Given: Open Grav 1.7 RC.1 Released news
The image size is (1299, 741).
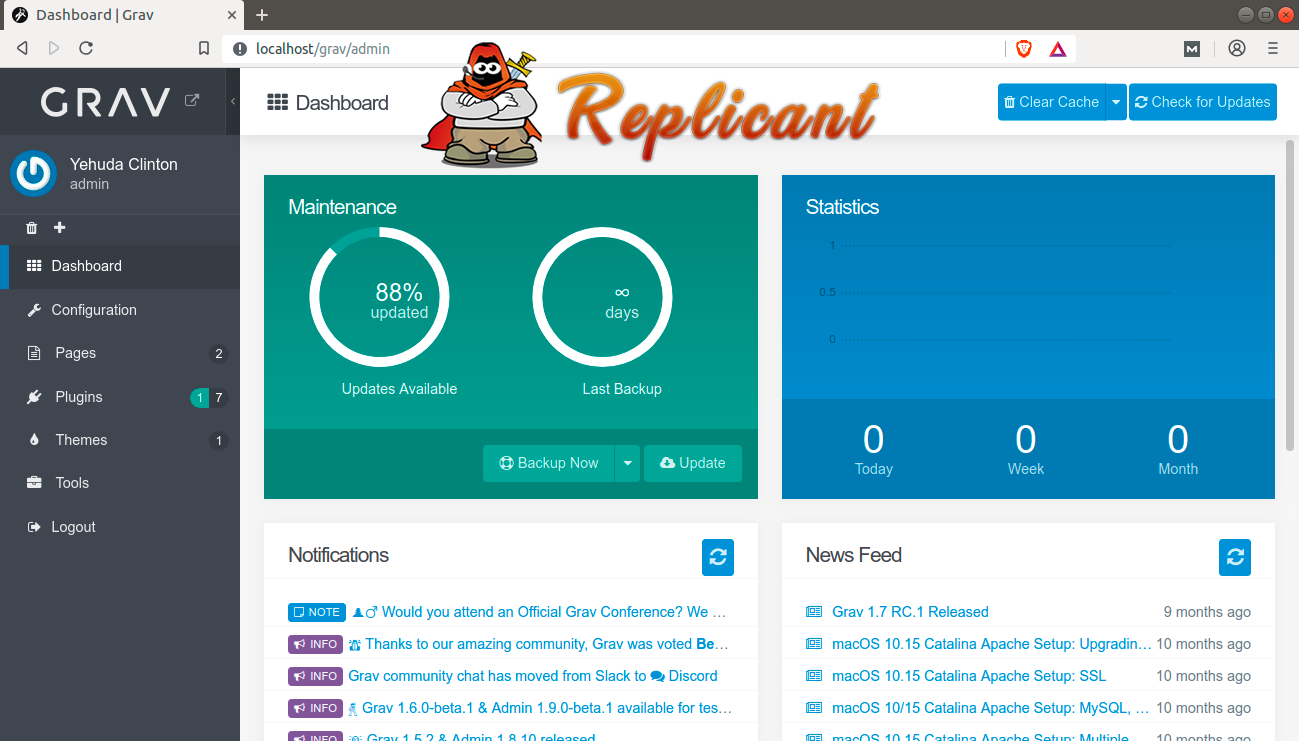Looking at the screenshot, I should pos(910,612).
